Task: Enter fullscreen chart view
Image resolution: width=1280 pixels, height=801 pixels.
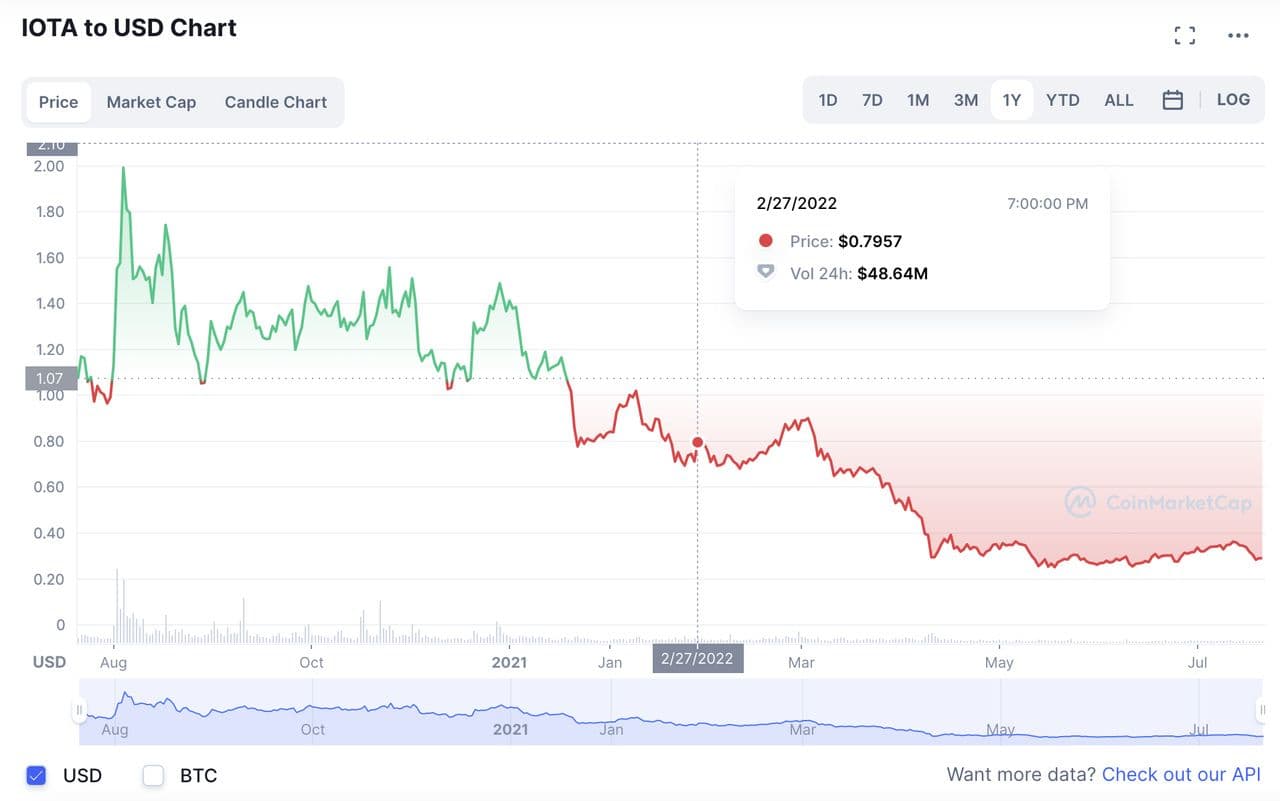Action: [x=1184, y=36]
